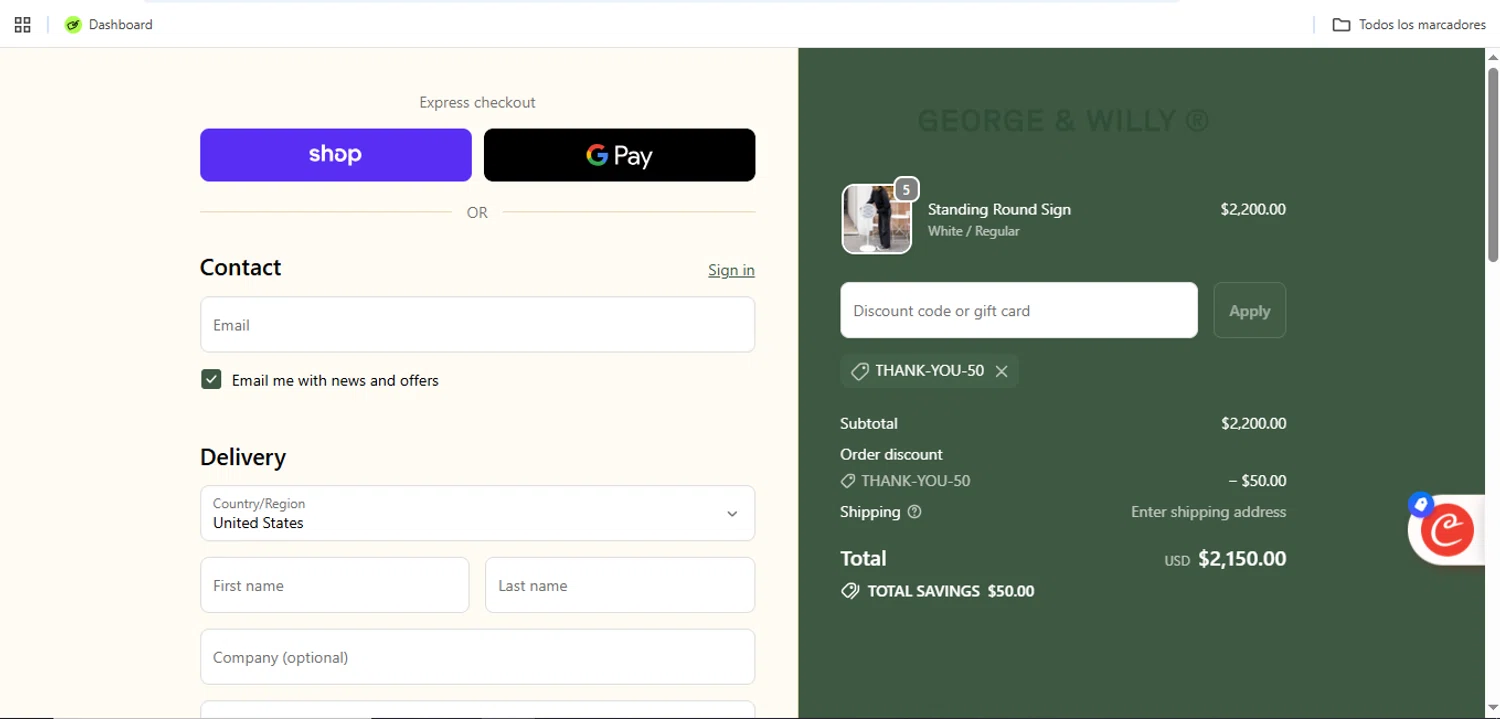Image resolution: width=1500 pixels, height=719 pixels.
Task: Open the Standing Round Sign thumbnail
Action: [x=877, y=219]
